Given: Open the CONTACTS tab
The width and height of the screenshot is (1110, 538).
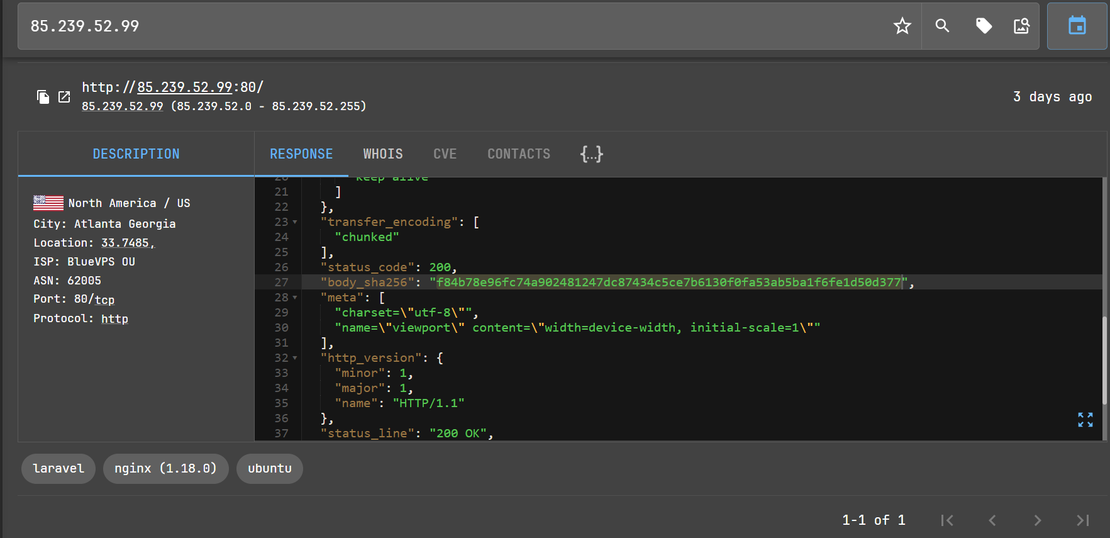Looking at the screenshot, I should point(518,154).
